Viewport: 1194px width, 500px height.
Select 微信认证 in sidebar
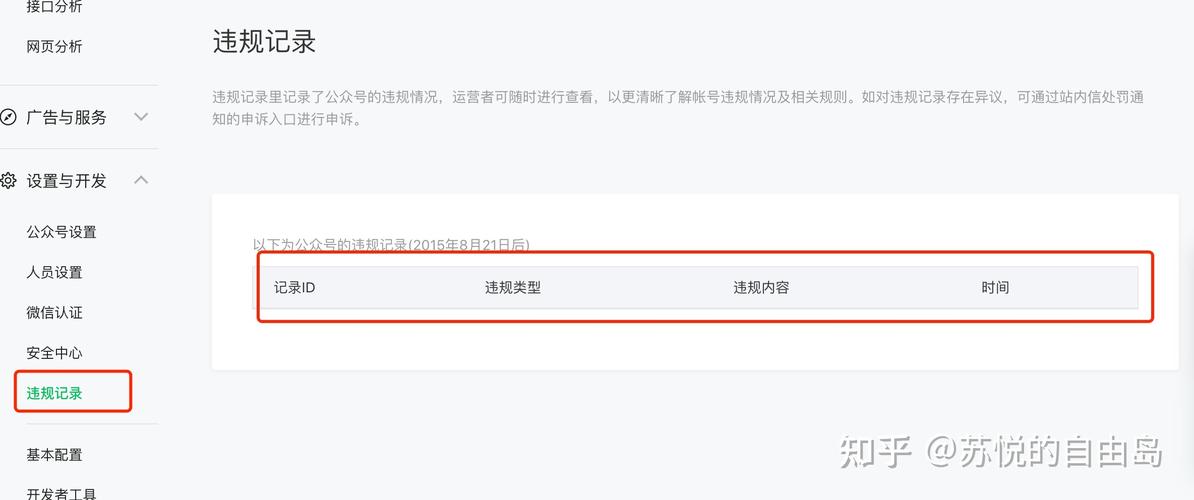click(x=54, y=313)
